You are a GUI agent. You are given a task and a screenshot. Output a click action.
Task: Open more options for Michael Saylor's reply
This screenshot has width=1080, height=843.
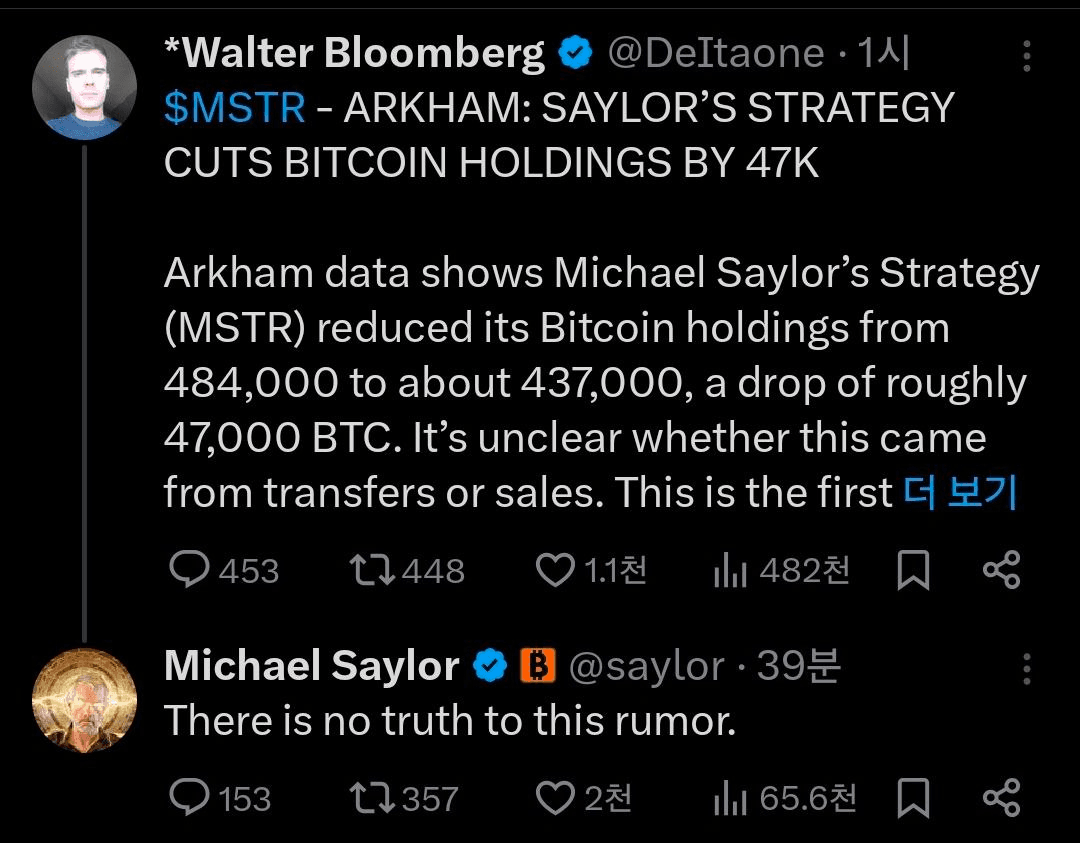pos(1026,668)
